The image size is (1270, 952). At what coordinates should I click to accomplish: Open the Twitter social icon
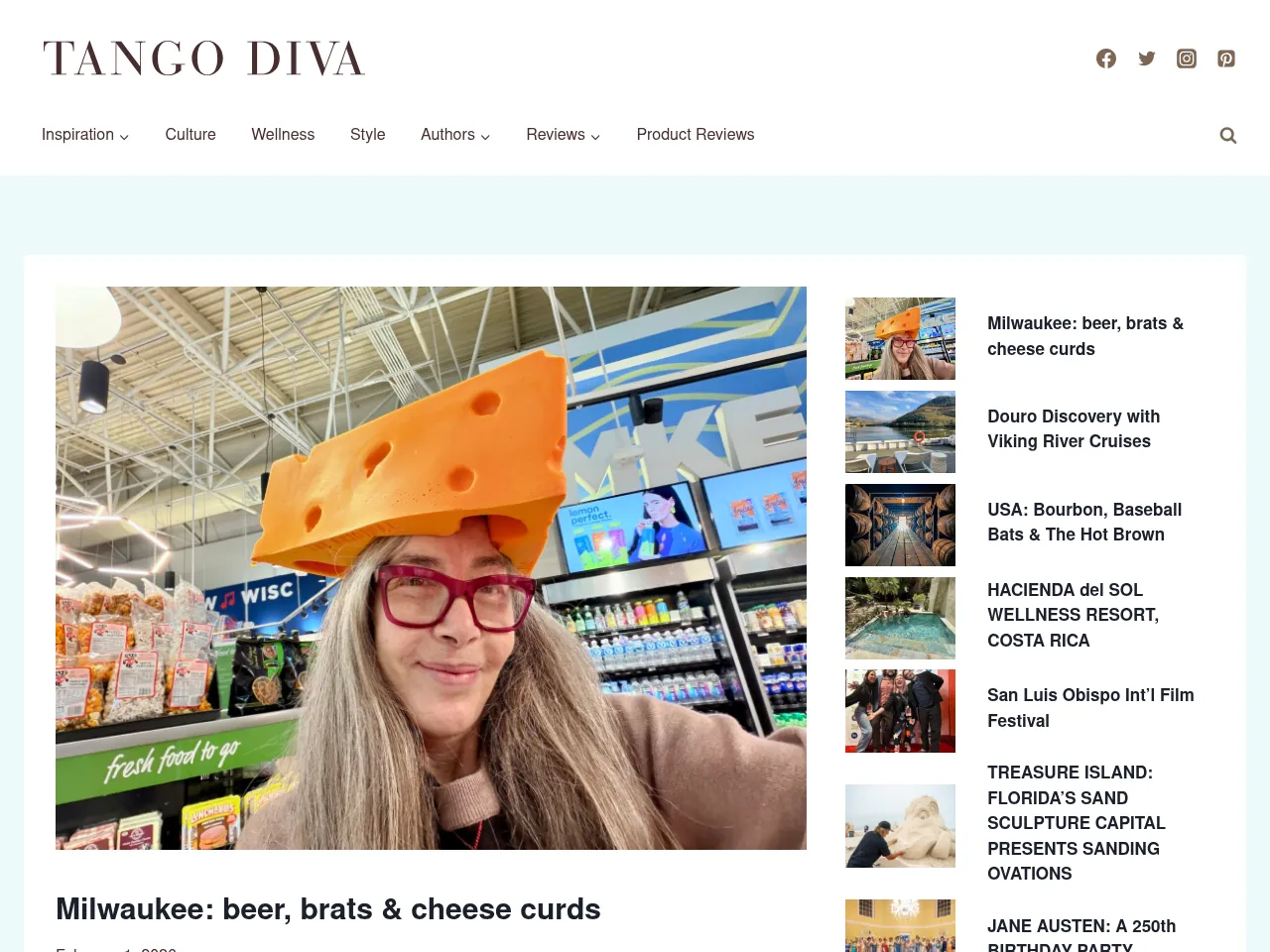click(1147, 59)
